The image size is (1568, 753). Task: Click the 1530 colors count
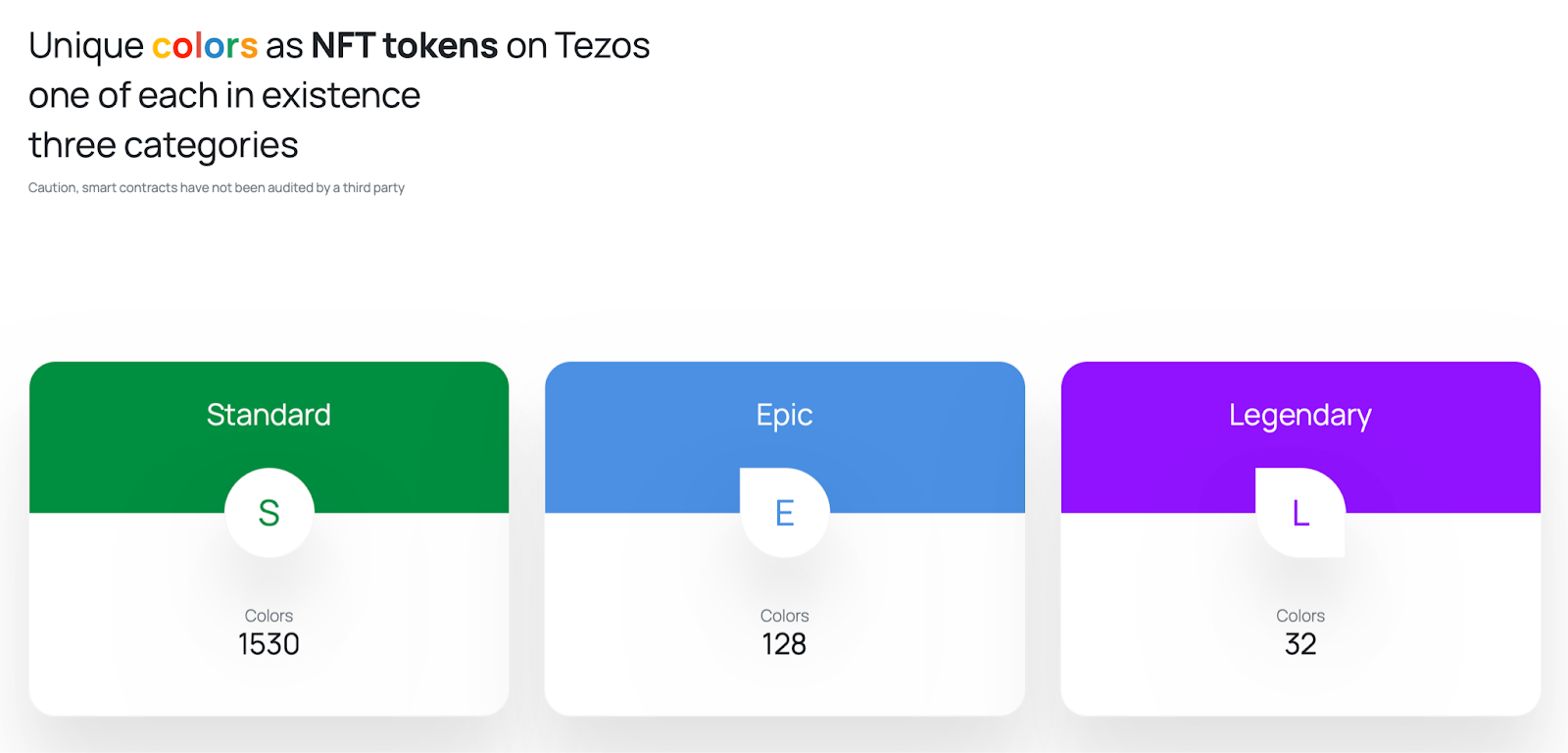[269, 644]
